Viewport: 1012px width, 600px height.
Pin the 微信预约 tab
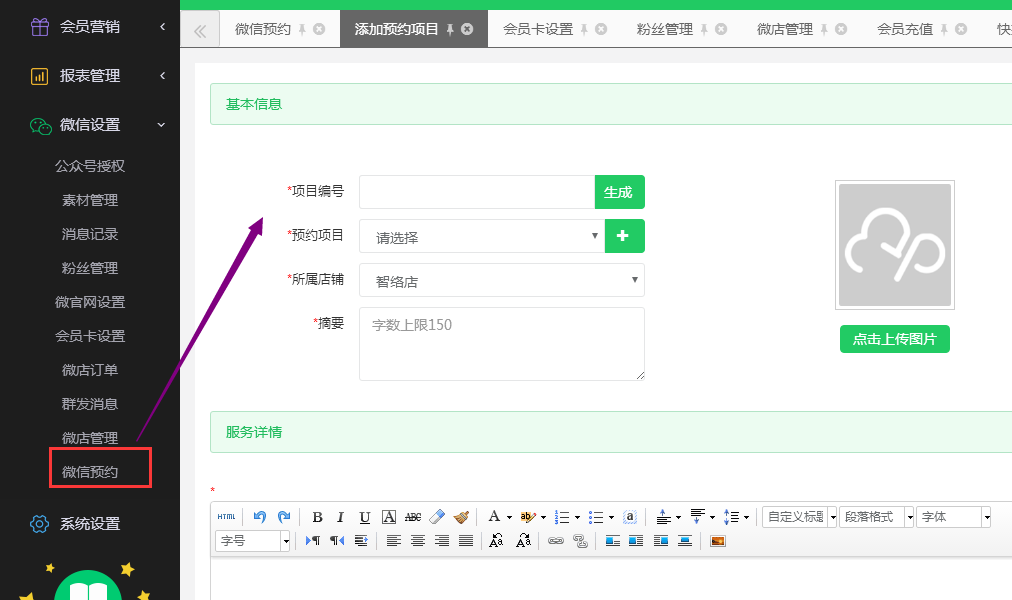(302, 30)
